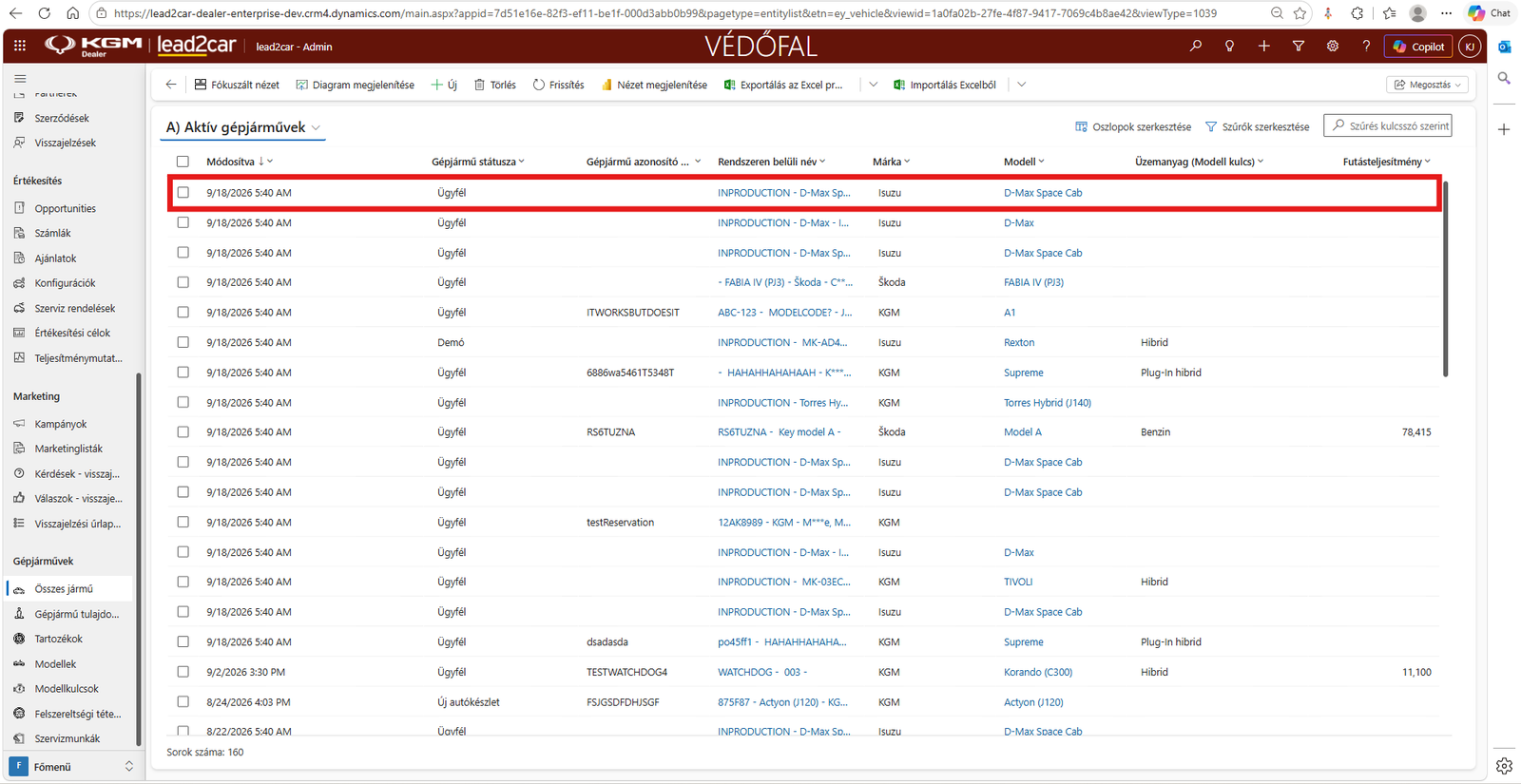This screenshot has height=784, width=1521.
Task: Open the A) Aktív gépjárművek view selector
Action: (242, 127)
